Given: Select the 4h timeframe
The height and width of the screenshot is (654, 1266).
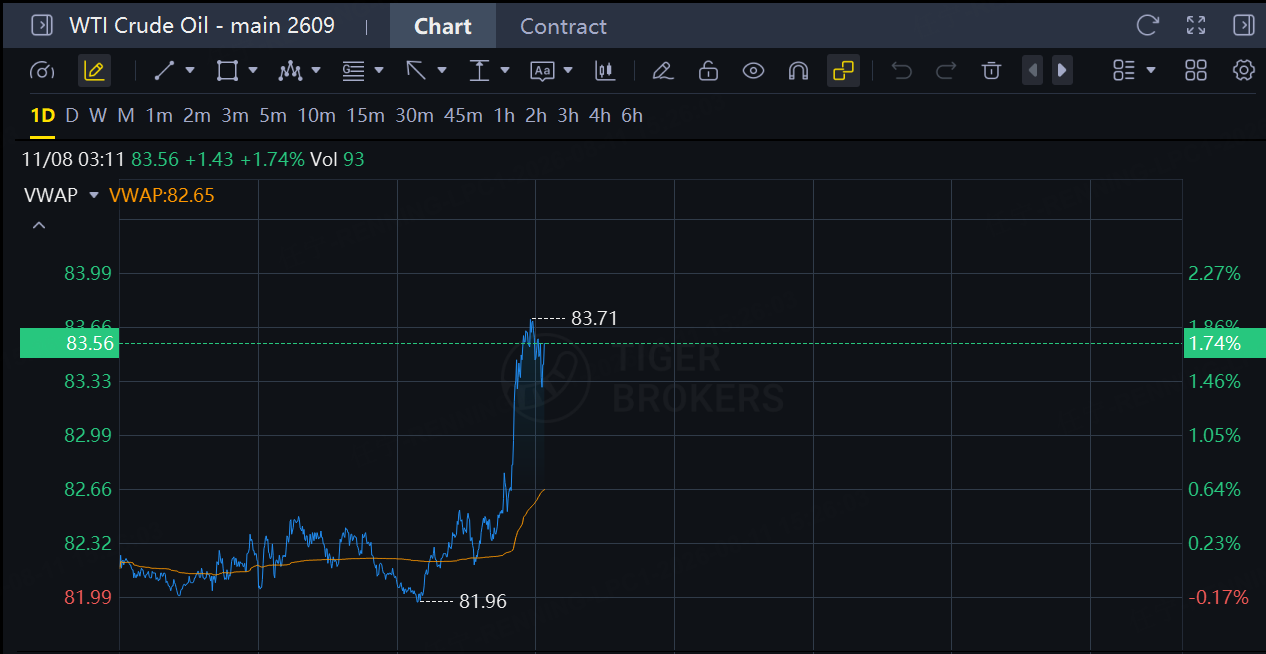Looking at the screenshot, I should pyautogui.click(x=600, y=115).
